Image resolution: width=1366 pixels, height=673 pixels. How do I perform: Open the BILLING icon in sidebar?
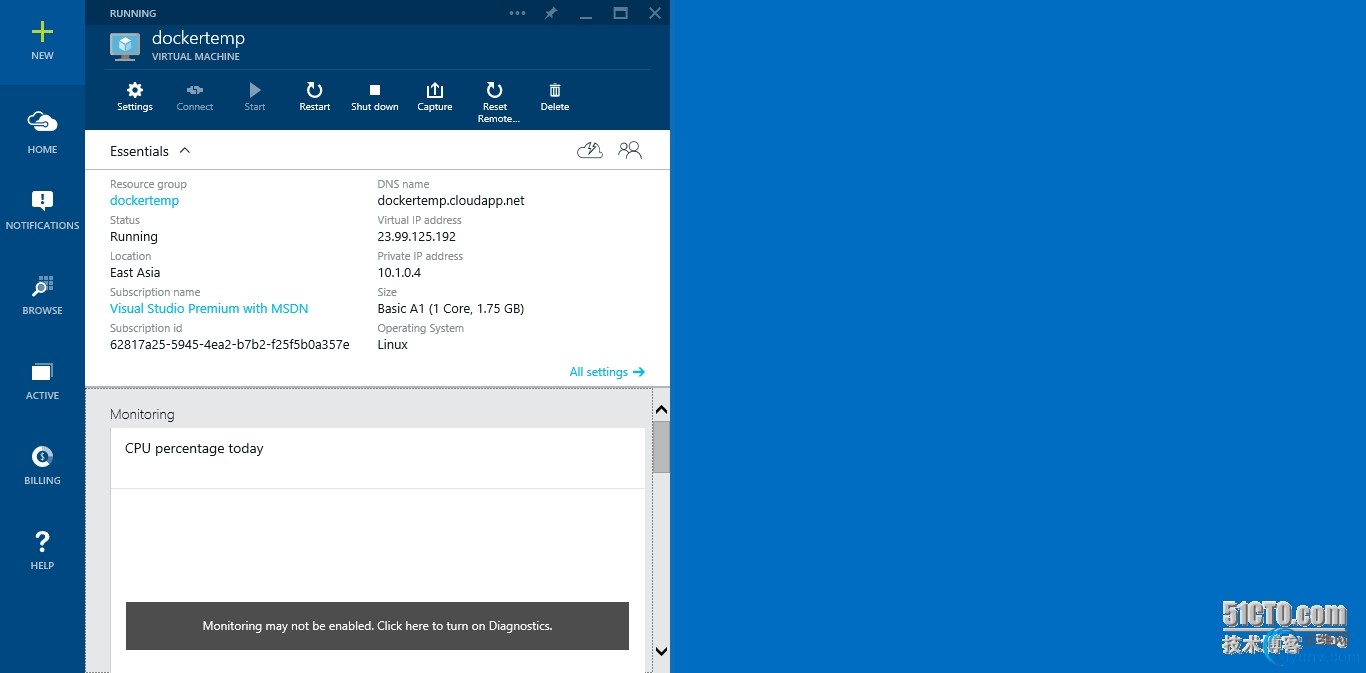(42, 457)
